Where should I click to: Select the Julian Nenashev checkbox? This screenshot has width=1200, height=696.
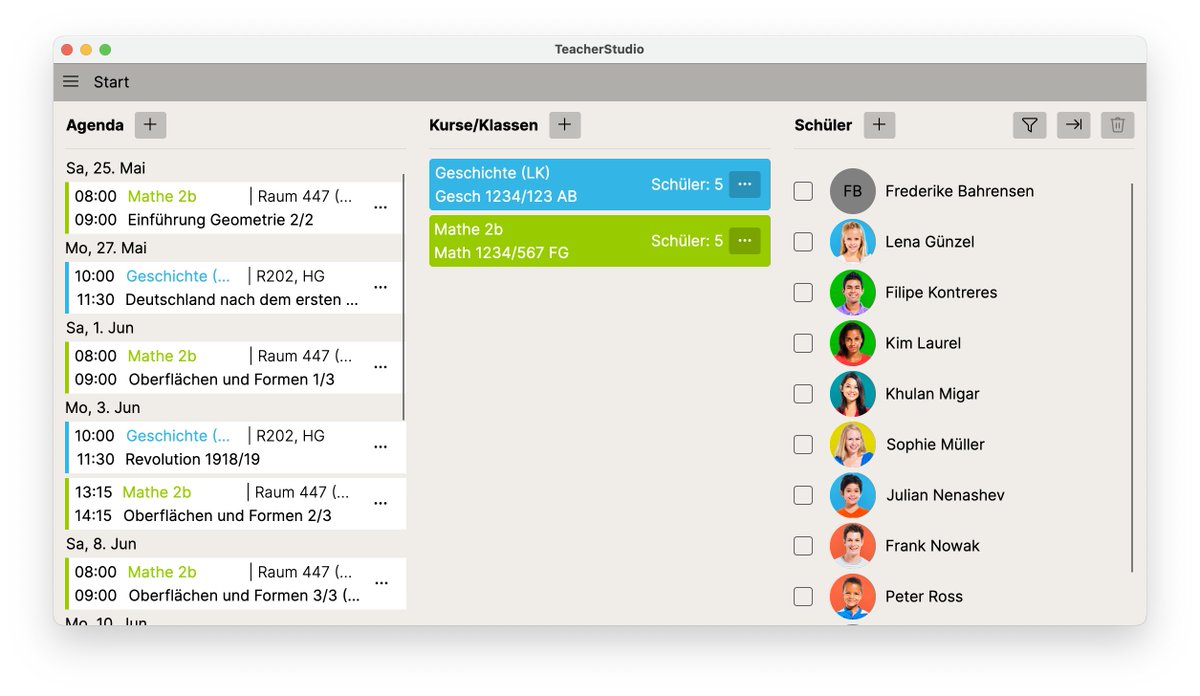803,495
